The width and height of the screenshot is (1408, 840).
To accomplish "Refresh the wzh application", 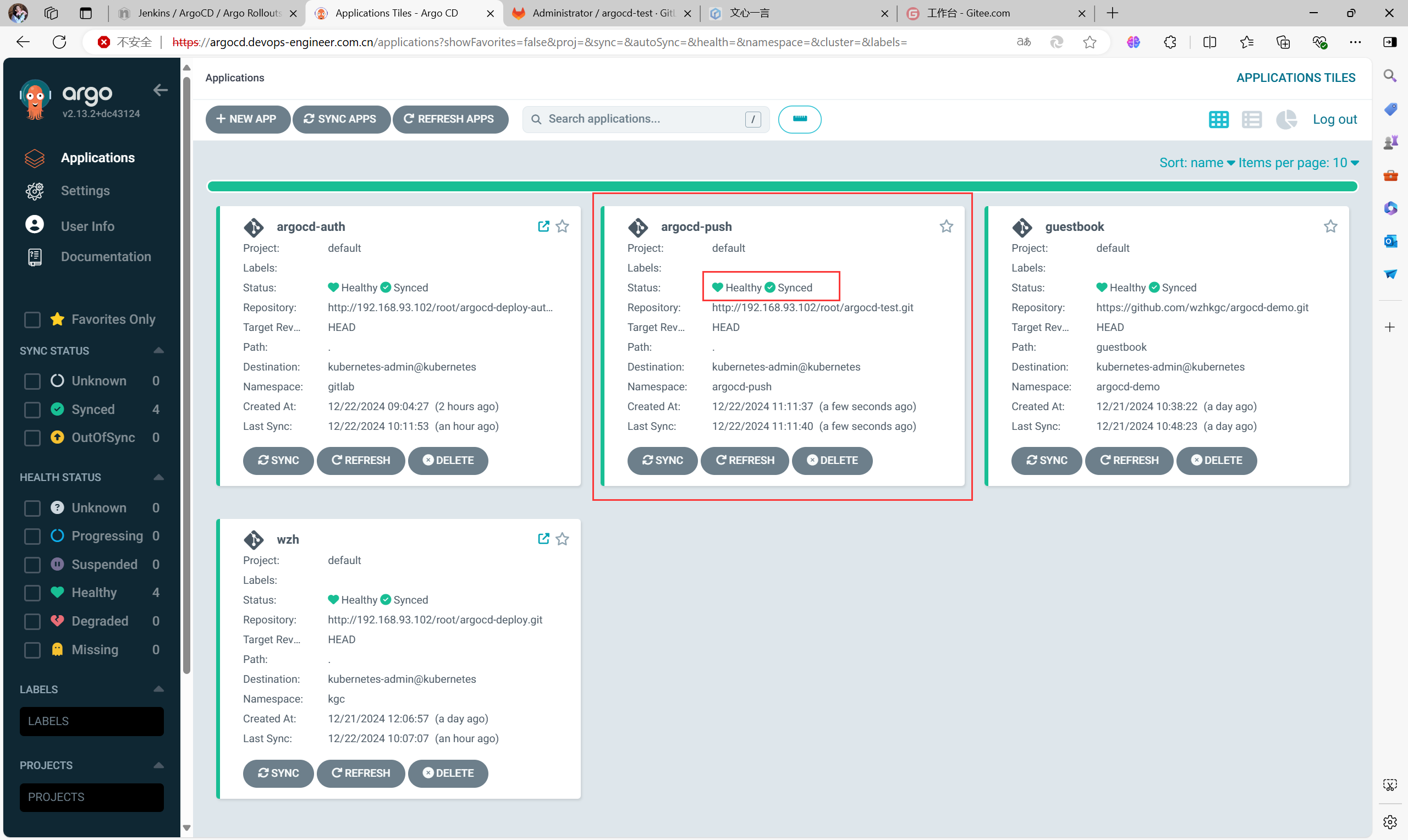I will point(361,773).
